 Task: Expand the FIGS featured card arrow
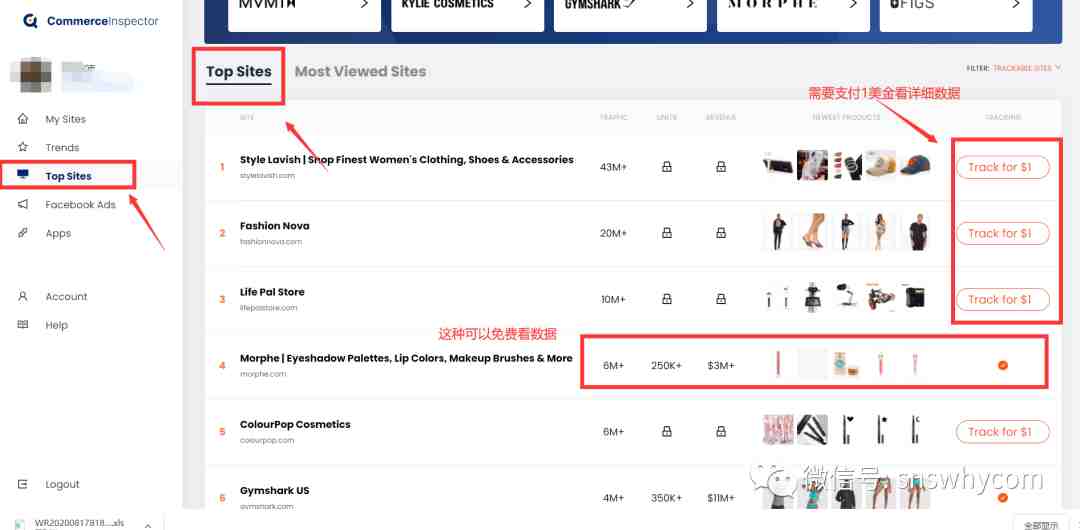(1016, 4)
